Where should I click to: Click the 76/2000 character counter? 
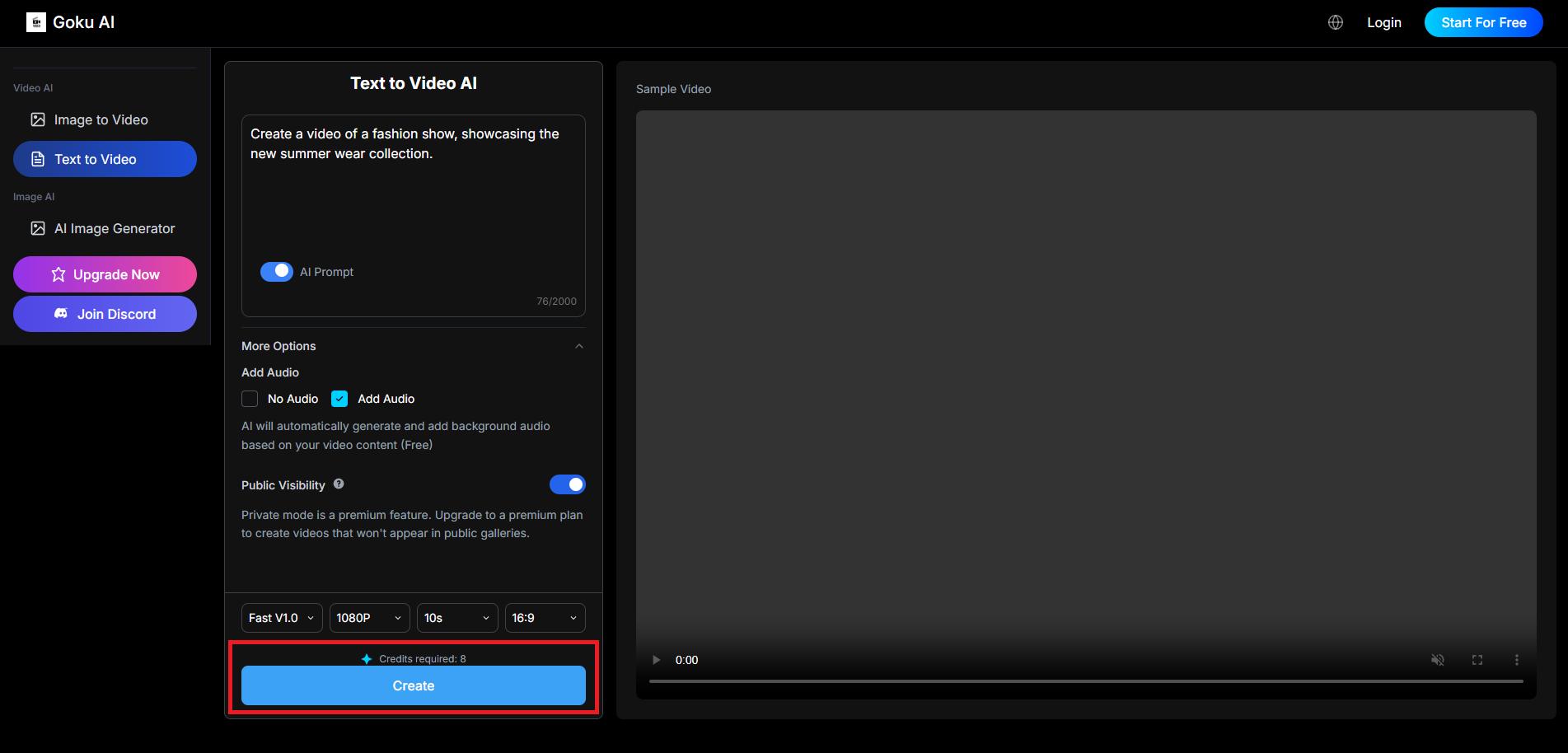[x=557, y=302]
